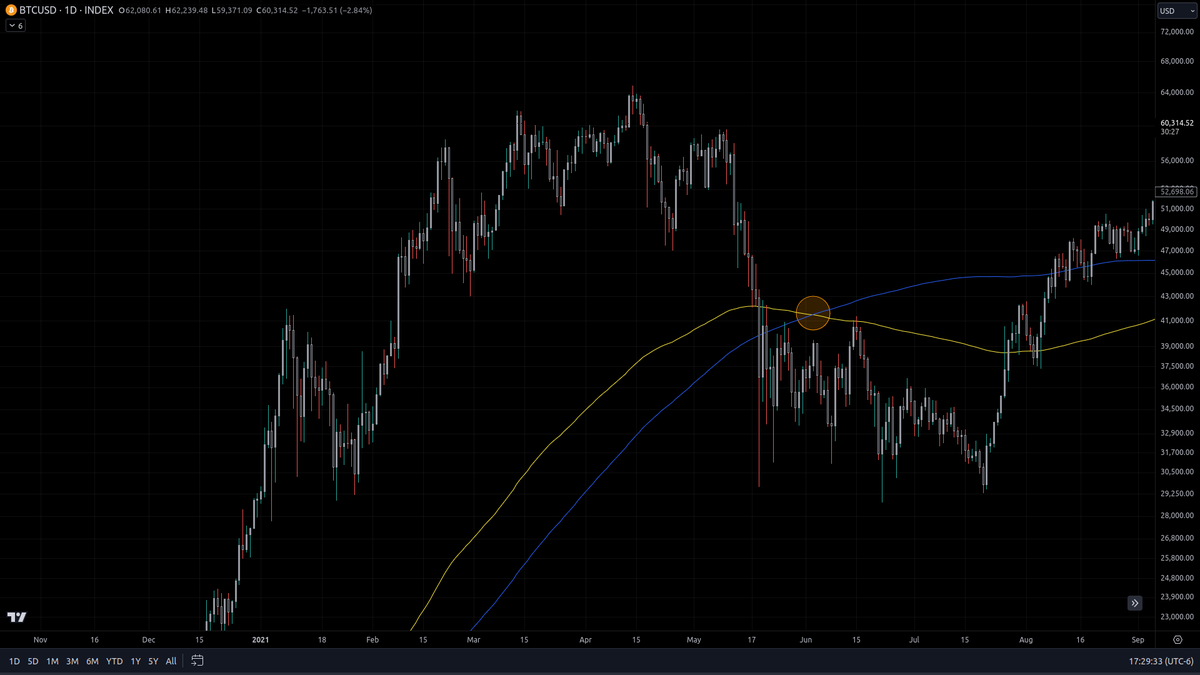Viewport: 1200px width, 675px height.
Task: Click the 64,000.00 price scale label
Action: coord(1176,93)
